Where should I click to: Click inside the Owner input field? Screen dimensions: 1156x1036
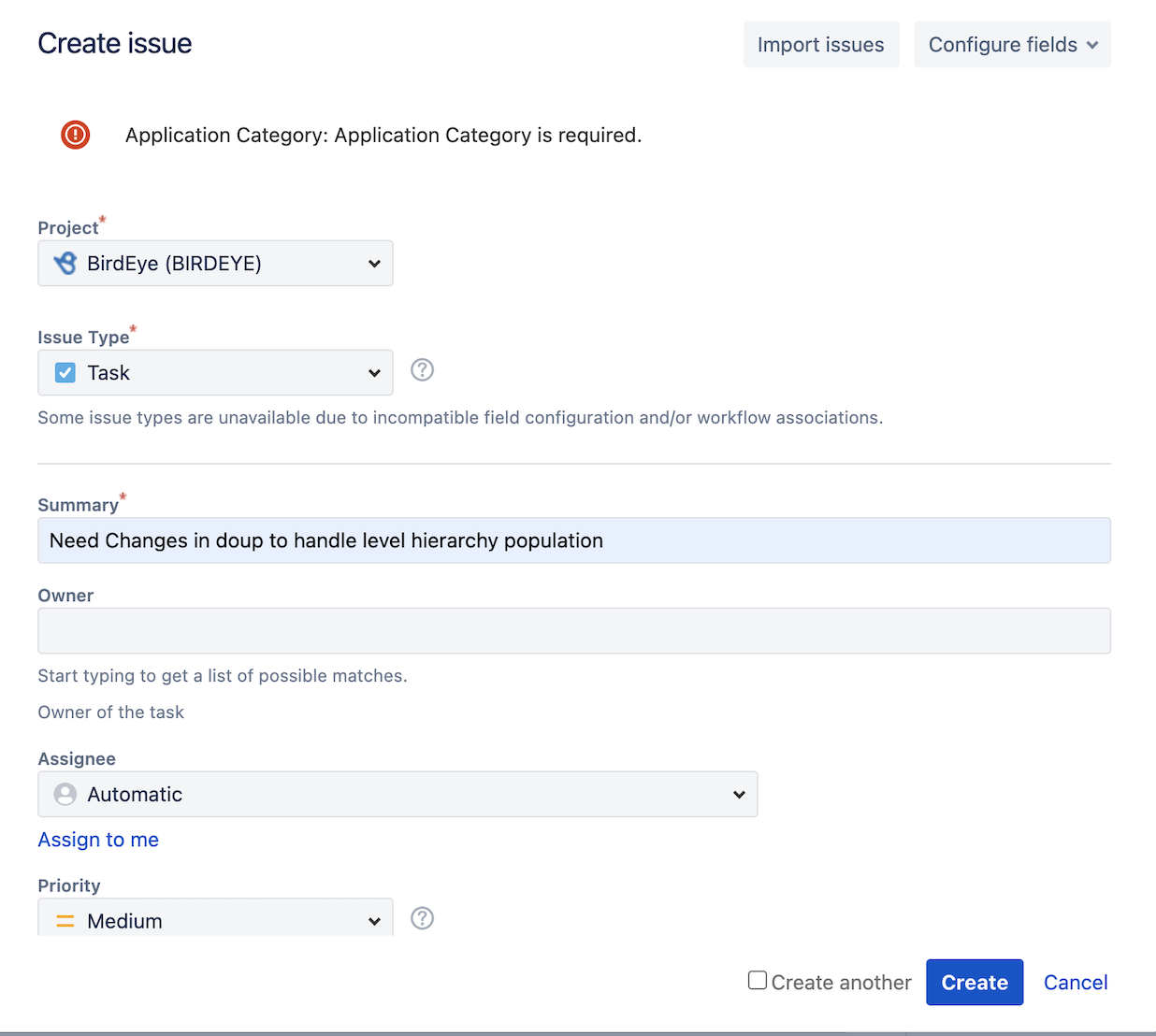click(573, 630)
